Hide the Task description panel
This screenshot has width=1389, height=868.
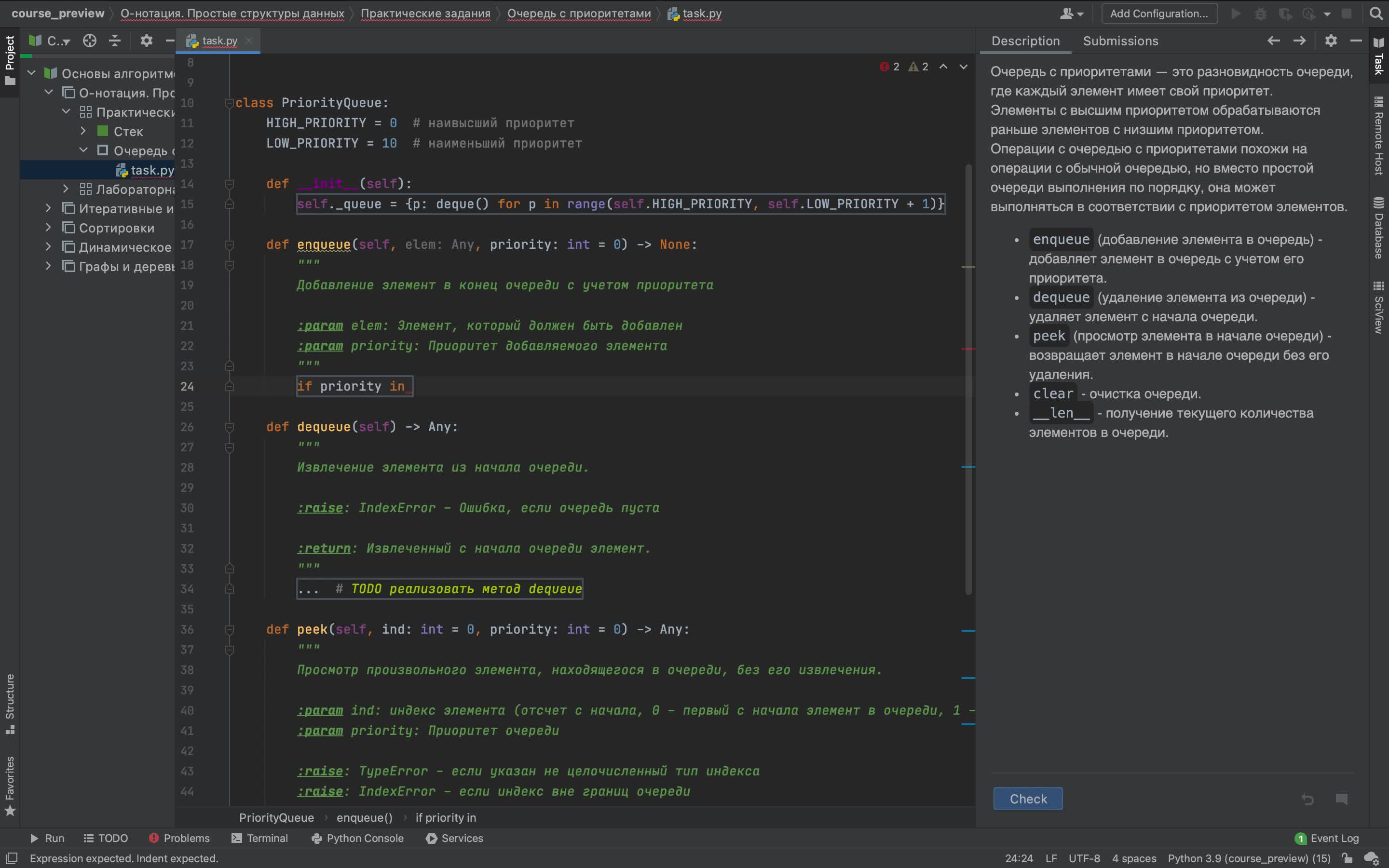point(1356,41)
